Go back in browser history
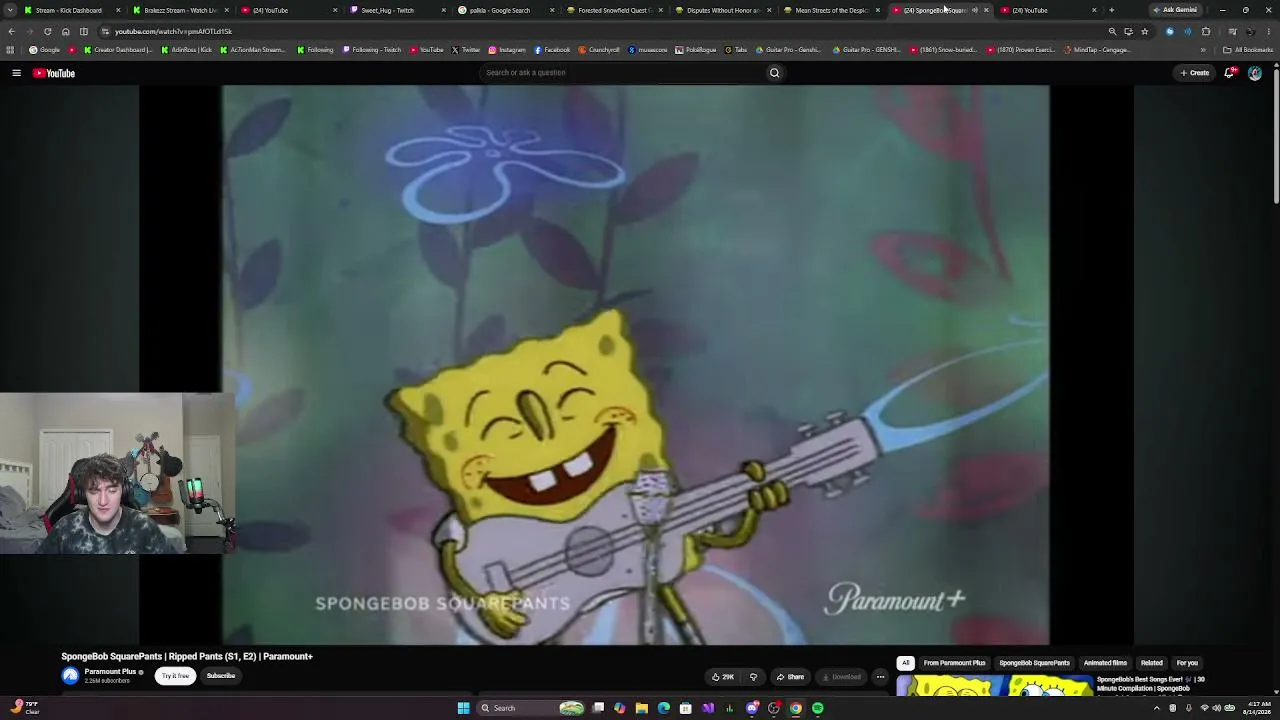Viewport: 1280px width, 720px height. 11,31
